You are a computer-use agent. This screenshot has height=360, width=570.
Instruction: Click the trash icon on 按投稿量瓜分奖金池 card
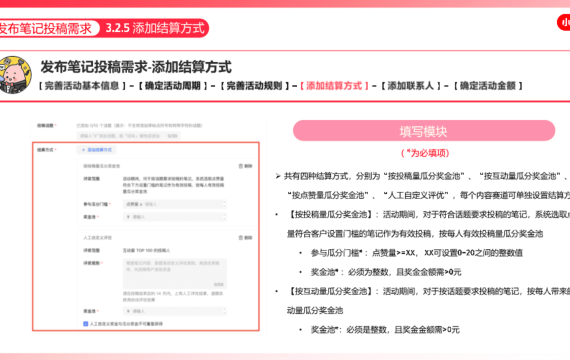click(x=241, y=166)
